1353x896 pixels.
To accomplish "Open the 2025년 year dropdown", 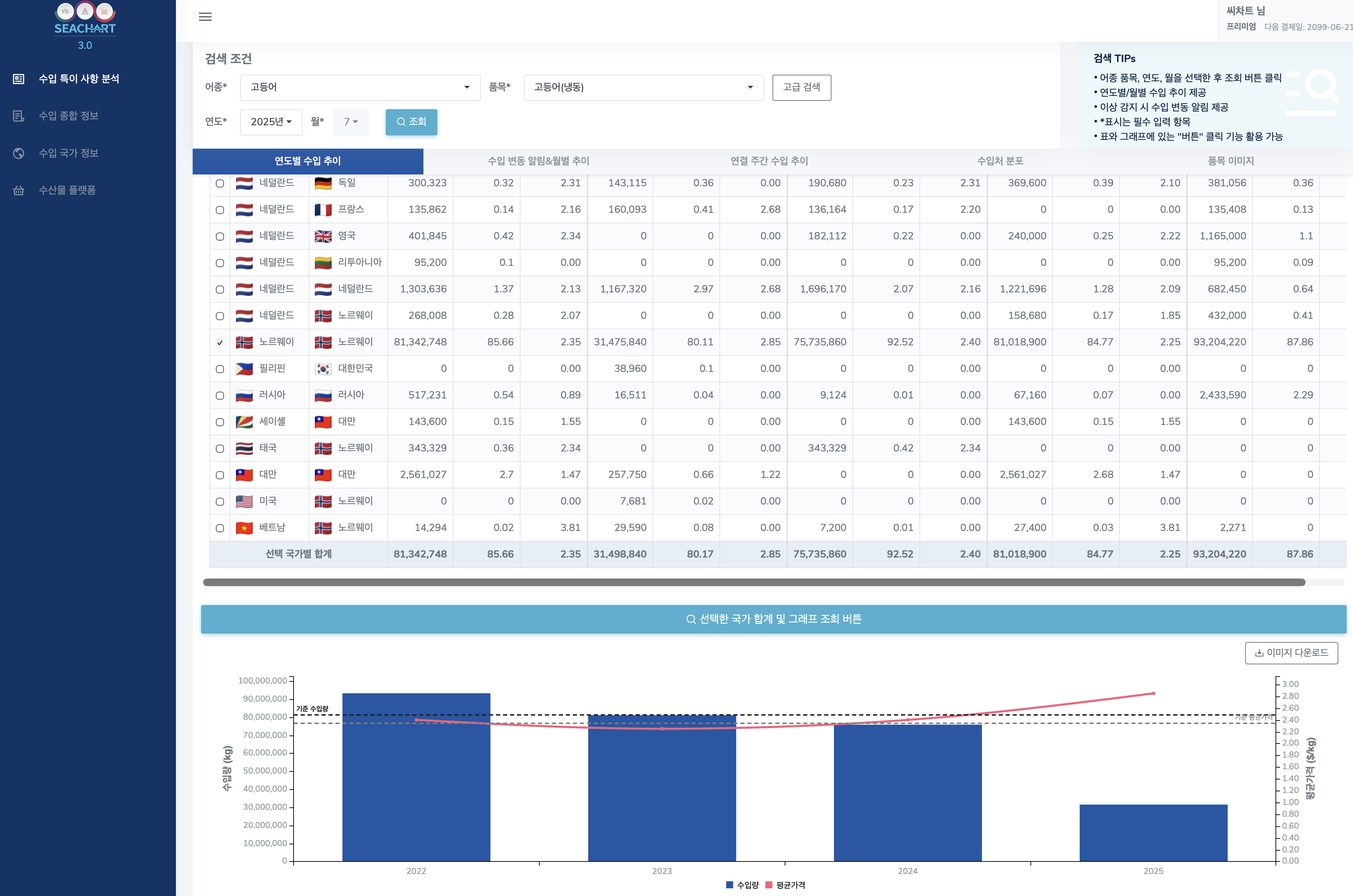I will 271,122.
